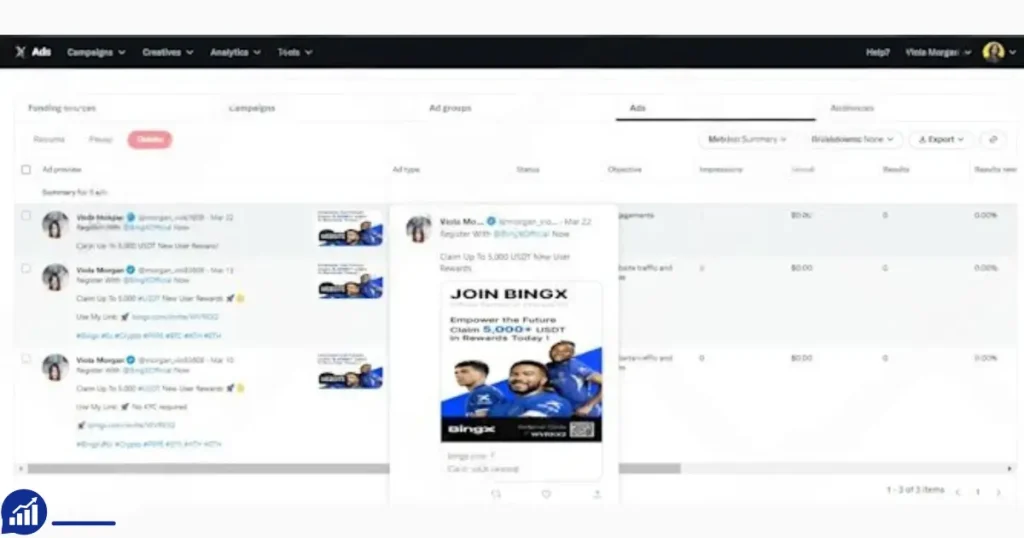The width and height of the screenshot is (1024, 538).
Task: Click @BingXOfficial mention in preview popup
Action: pos(520,234)
